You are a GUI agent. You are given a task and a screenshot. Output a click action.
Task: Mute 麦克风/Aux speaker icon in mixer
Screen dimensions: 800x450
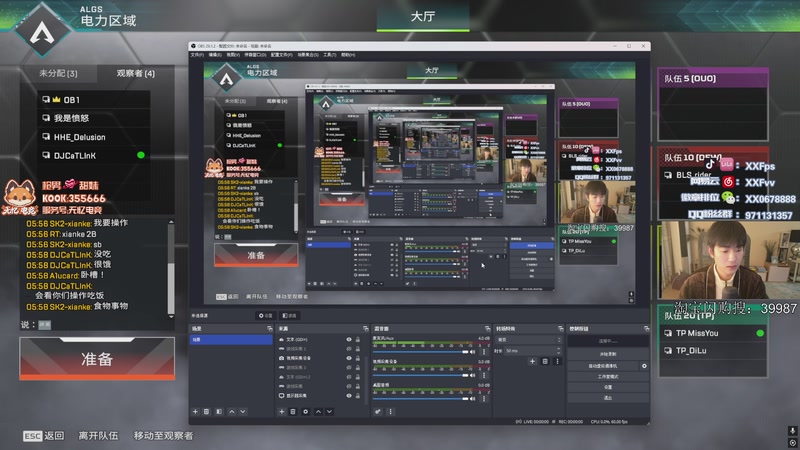[473, 352]
